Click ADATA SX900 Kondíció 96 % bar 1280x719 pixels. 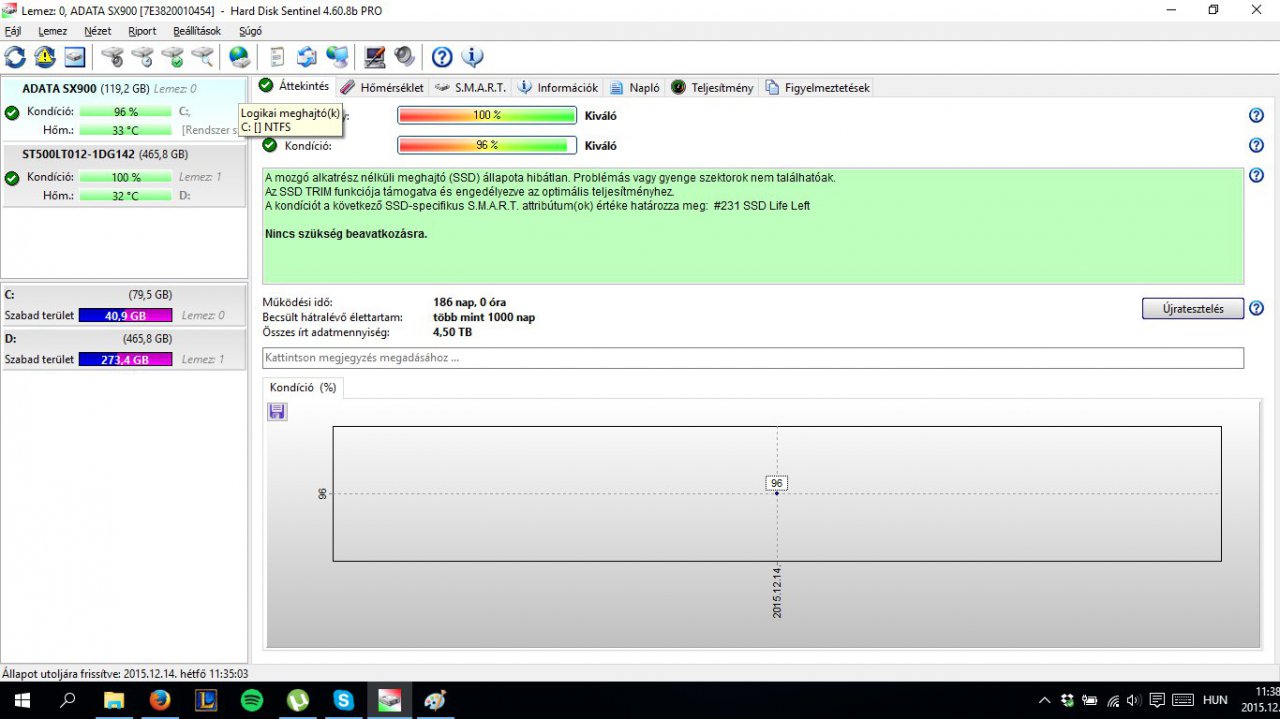(125, 112)
